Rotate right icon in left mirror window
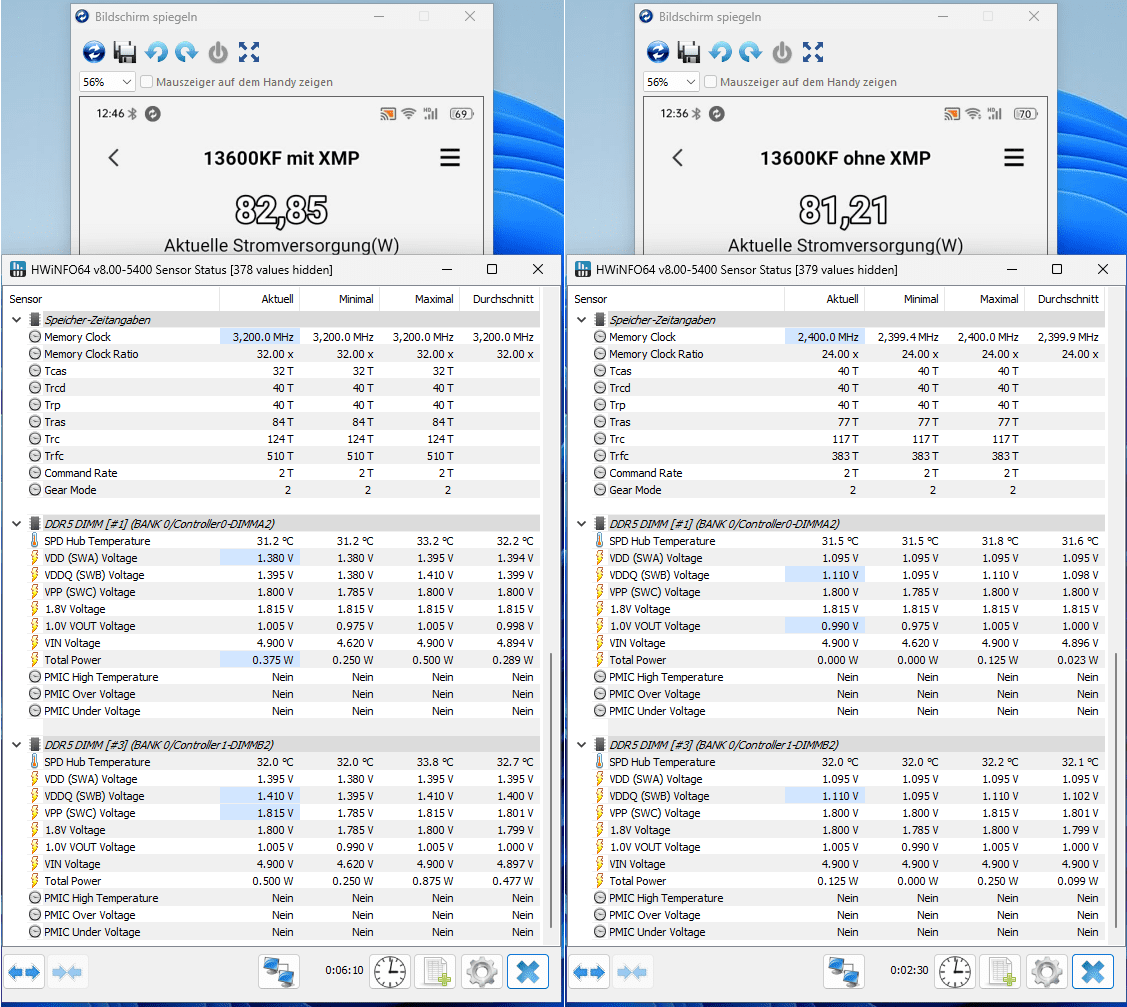The image size is (1127, 1007). click(187, 52)
